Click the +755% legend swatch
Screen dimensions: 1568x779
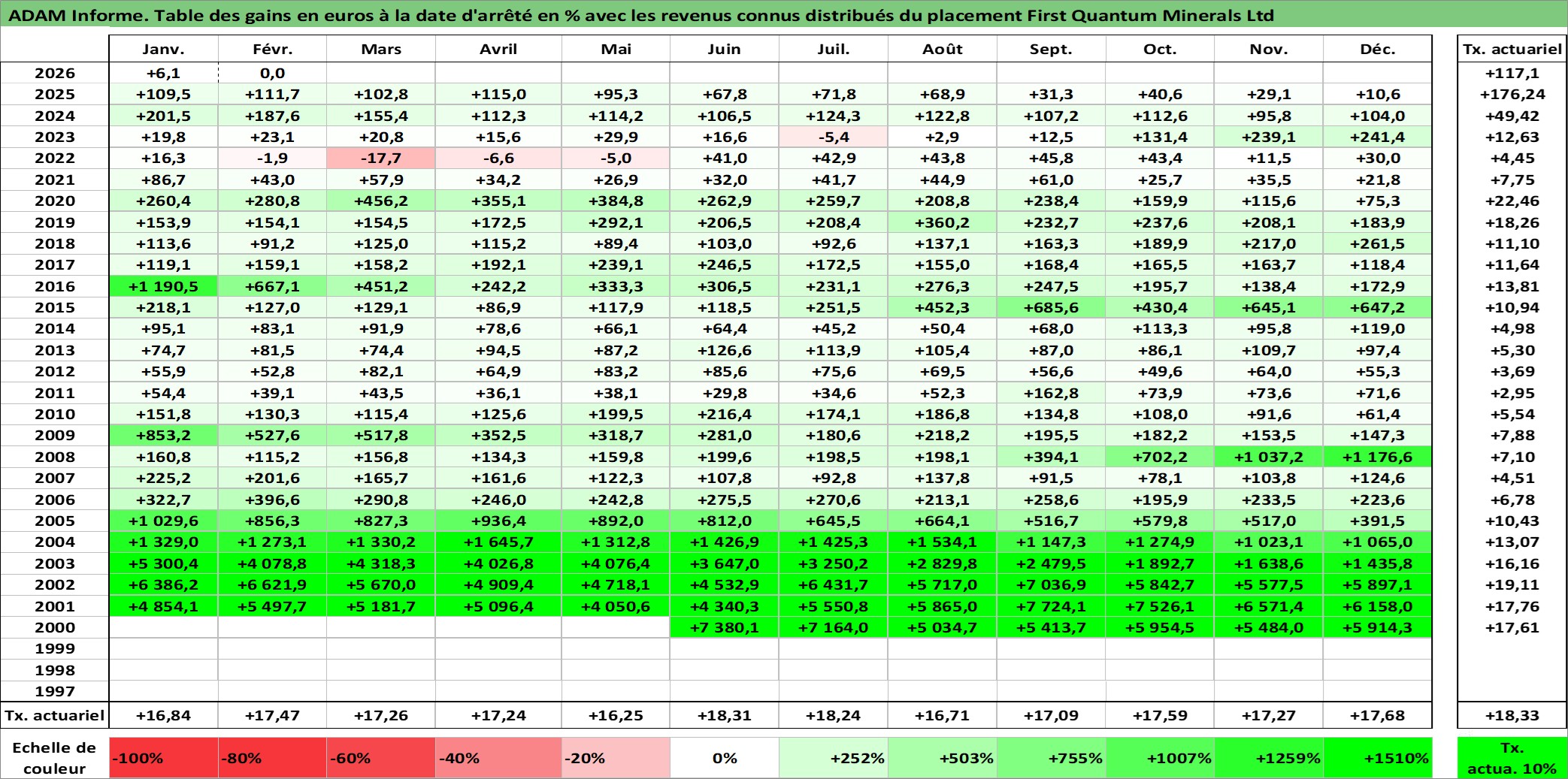[1052, 758]
